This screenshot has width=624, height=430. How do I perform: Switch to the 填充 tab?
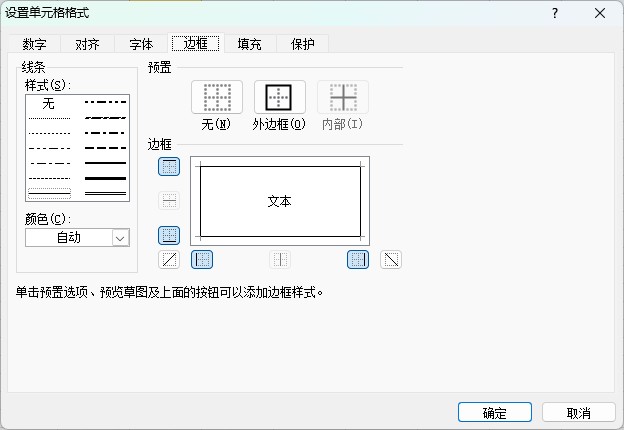click(x=250, y=44)
